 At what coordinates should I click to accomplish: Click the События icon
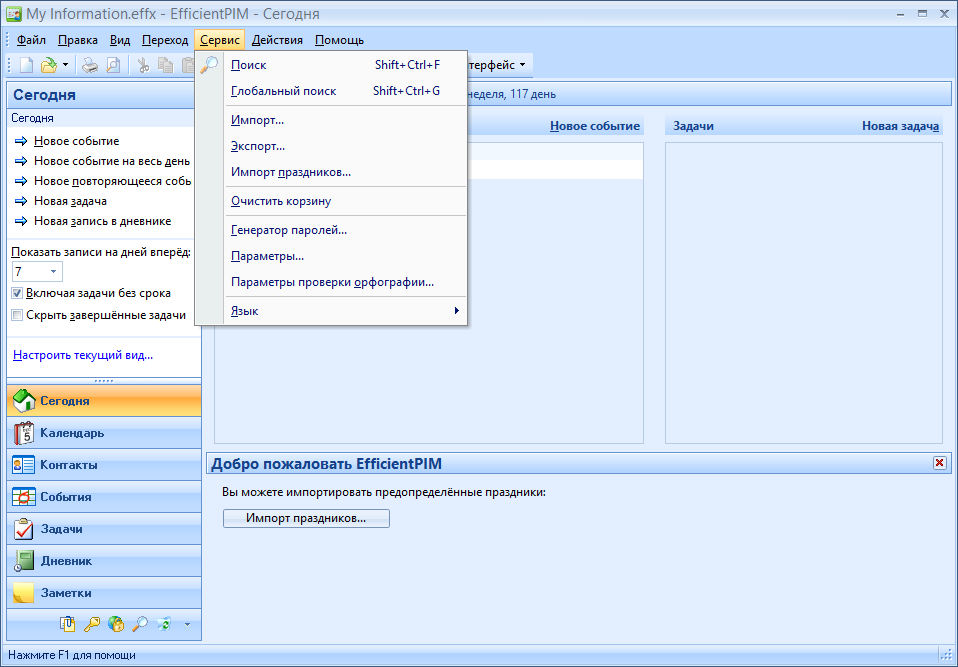coord(24,497)
